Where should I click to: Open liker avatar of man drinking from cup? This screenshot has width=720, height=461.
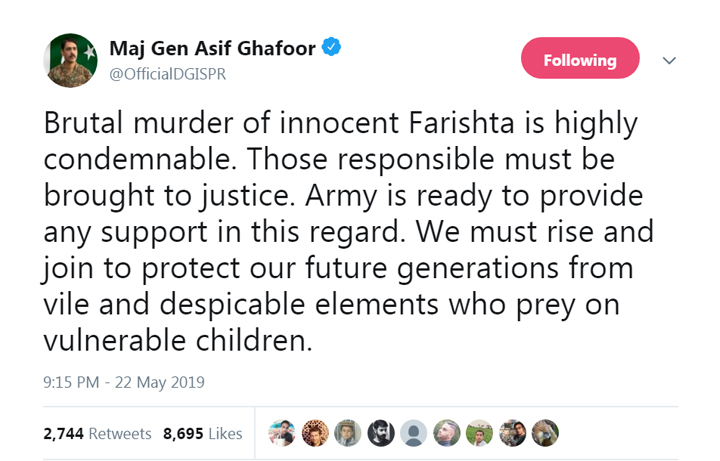coord(283,432)
